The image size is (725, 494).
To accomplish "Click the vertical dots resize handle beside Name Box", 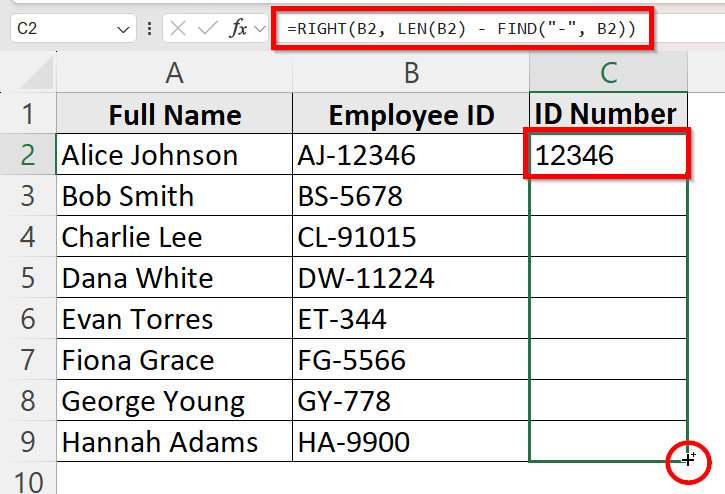I will [x=149, y=28].
